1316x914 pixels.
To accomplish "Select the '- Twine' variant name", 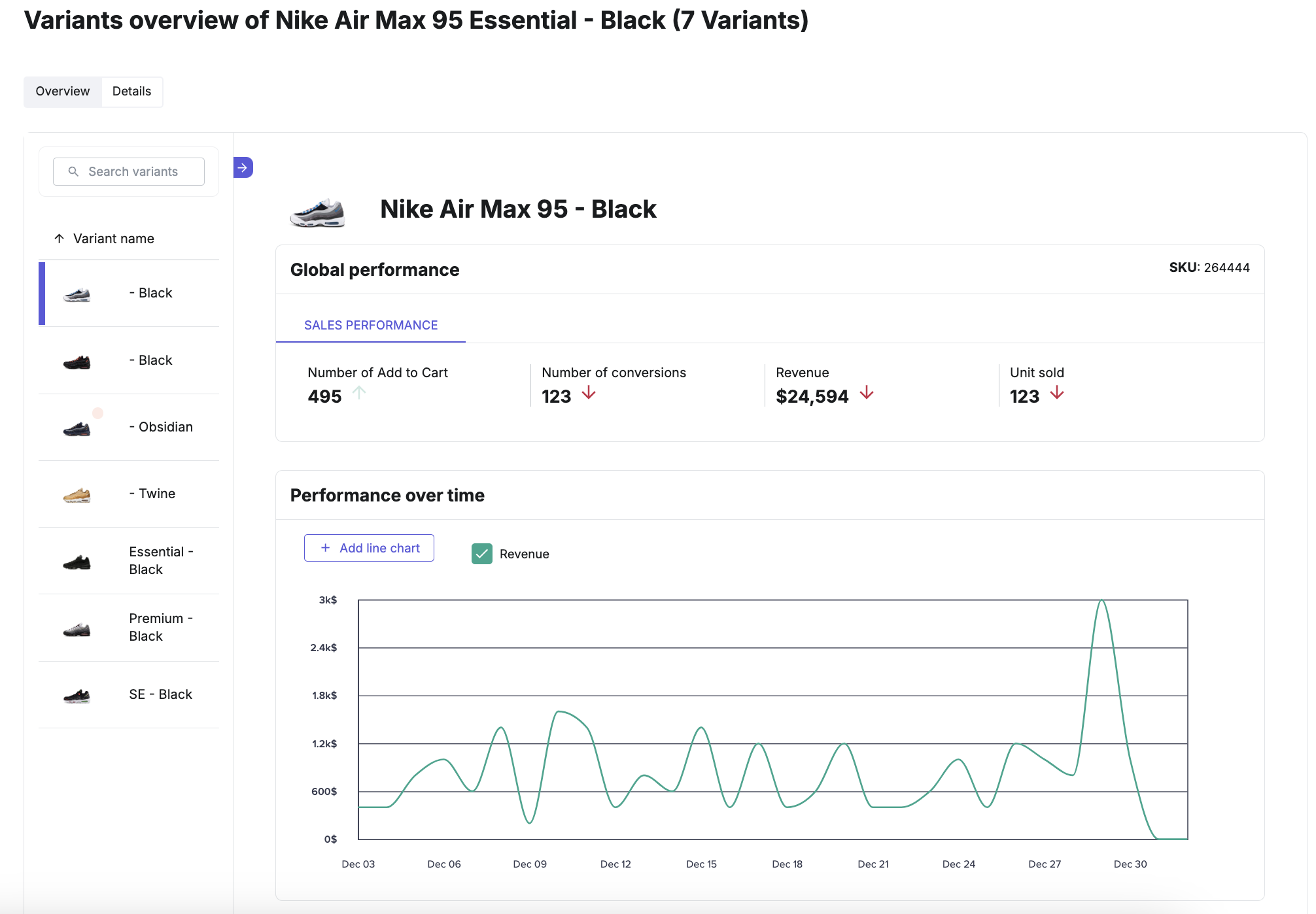I will click(x=152, y=494).
